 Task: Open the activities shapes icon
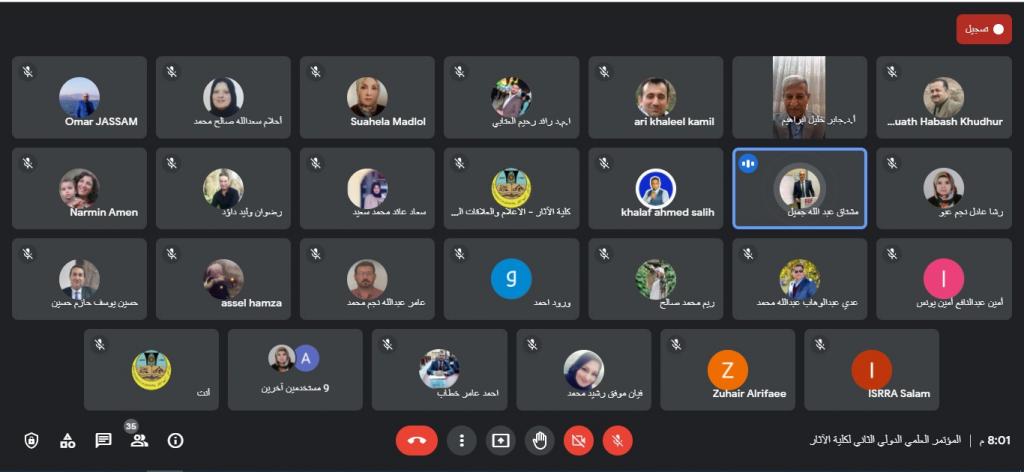[x=67, y=441]
